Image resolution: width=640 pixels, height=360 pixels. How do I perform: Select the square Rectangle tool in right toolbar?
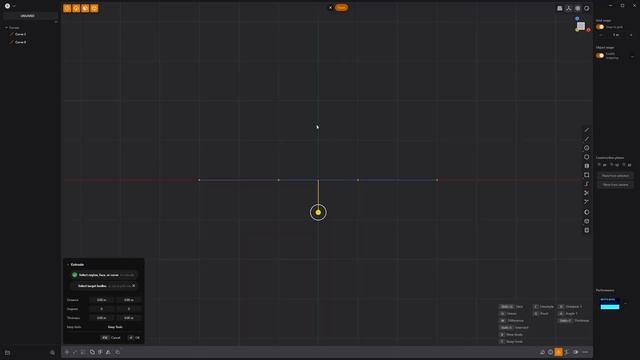tap(587, 175)
